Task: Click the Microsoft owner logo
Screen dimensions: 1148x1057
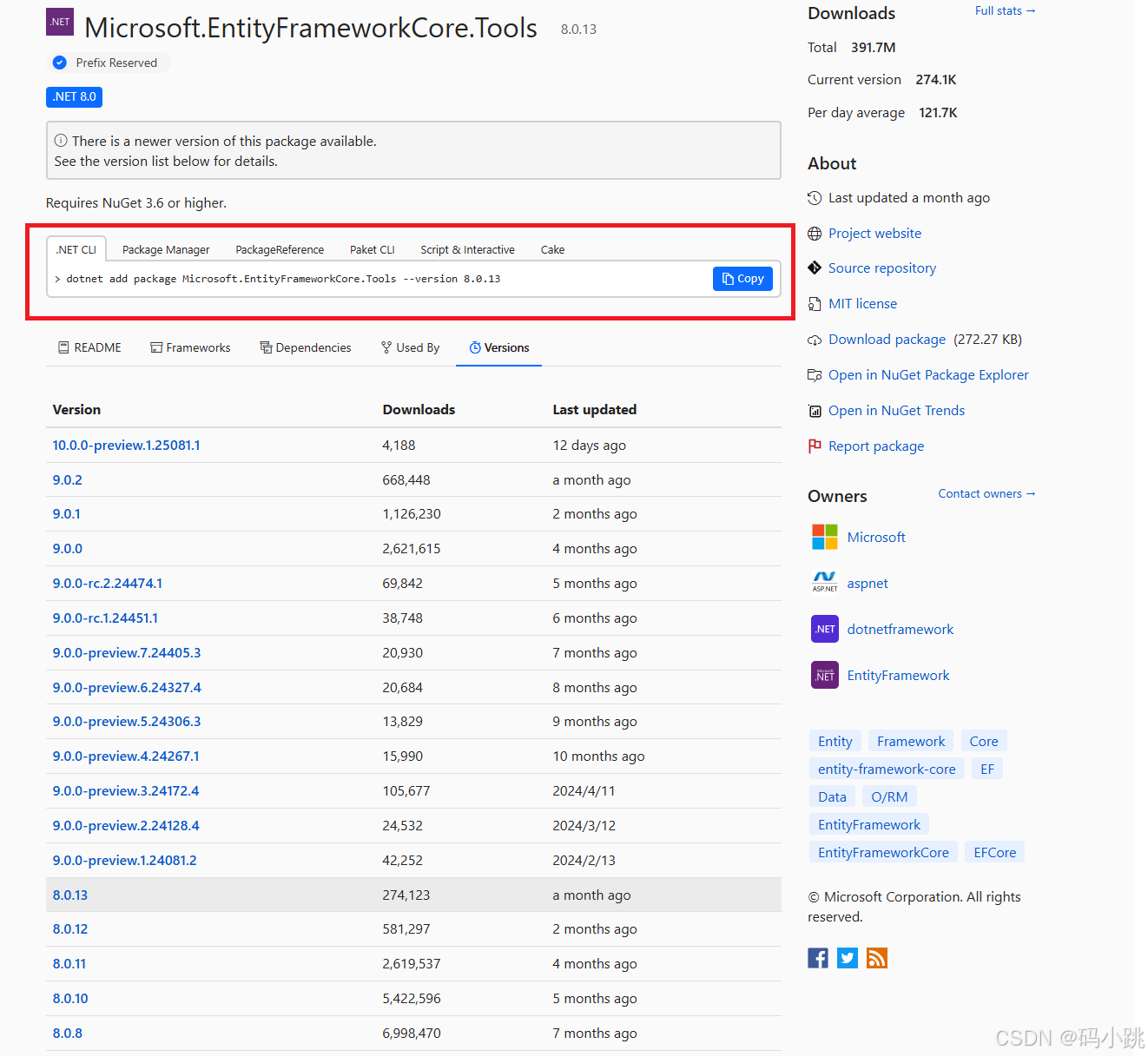Action: tap(824, 537)
